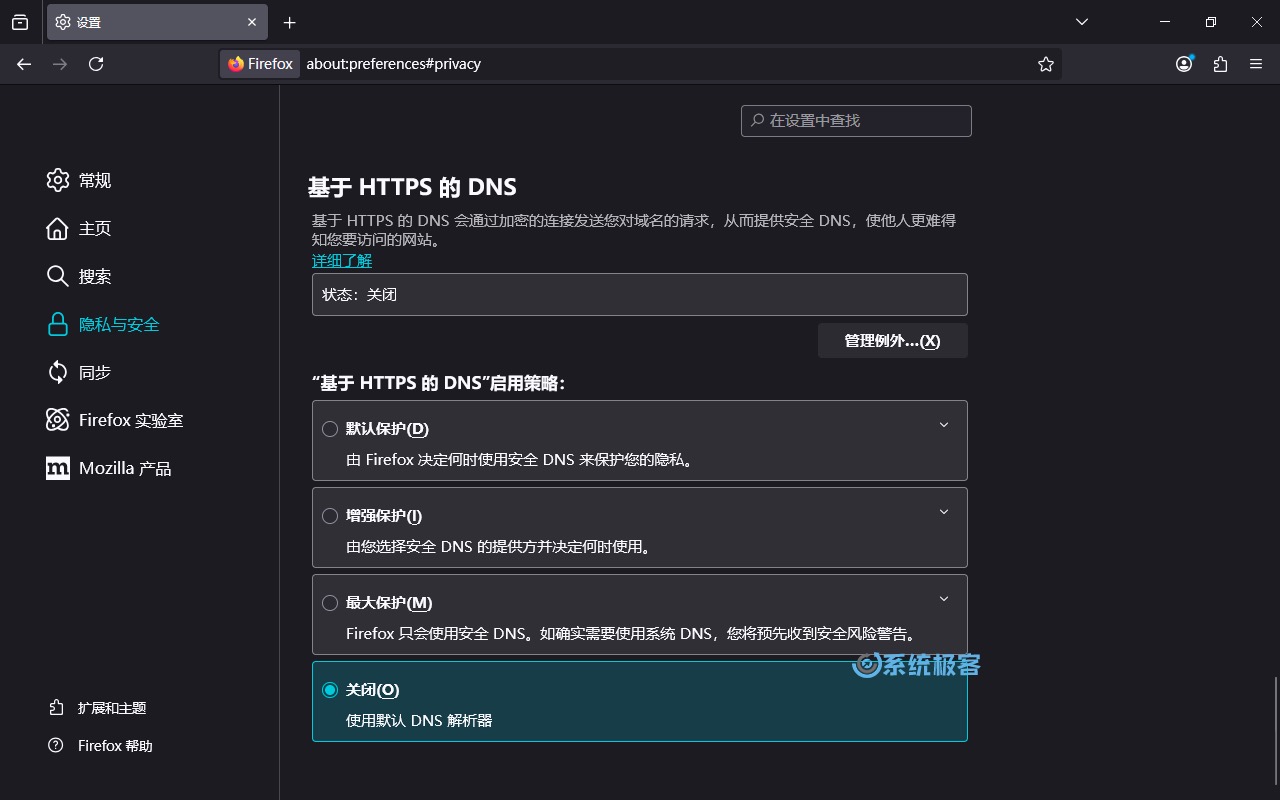Screen dimensions: 1280x800
Task: Select the 默认保护(D) radio button
Action: [330, 429]
